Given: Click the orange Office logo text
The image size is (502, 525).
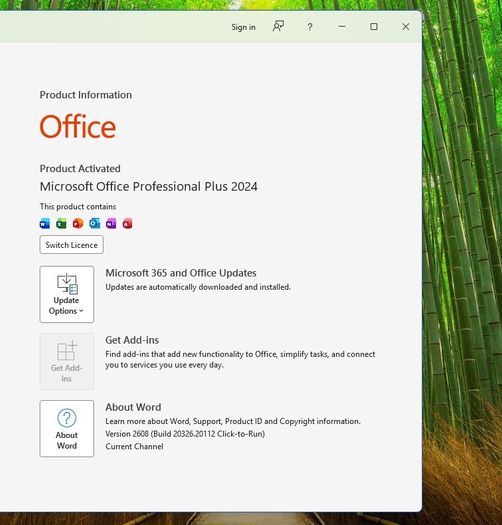Looking at the screenshot, I should [78, 126].
